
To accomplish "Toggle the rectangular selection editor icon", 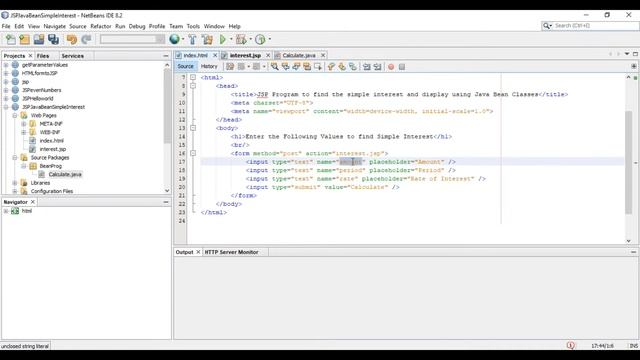I will point(318,67).
